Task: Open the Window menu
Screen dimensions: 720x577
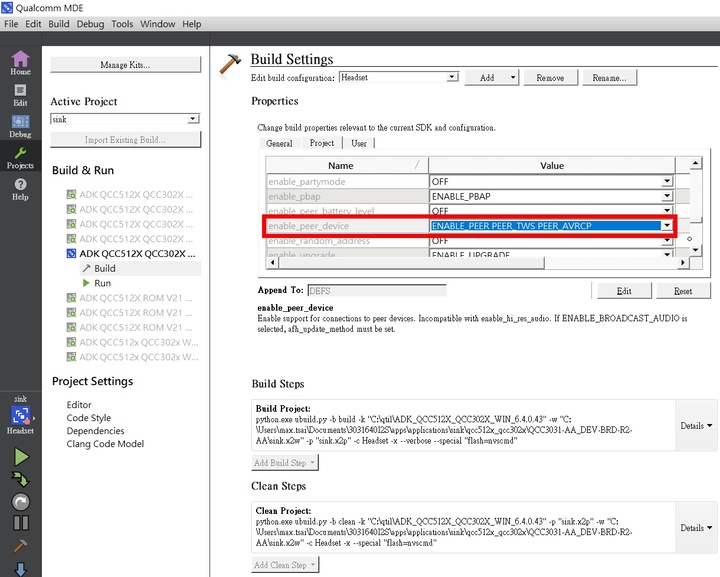Action: coord(158,24)
